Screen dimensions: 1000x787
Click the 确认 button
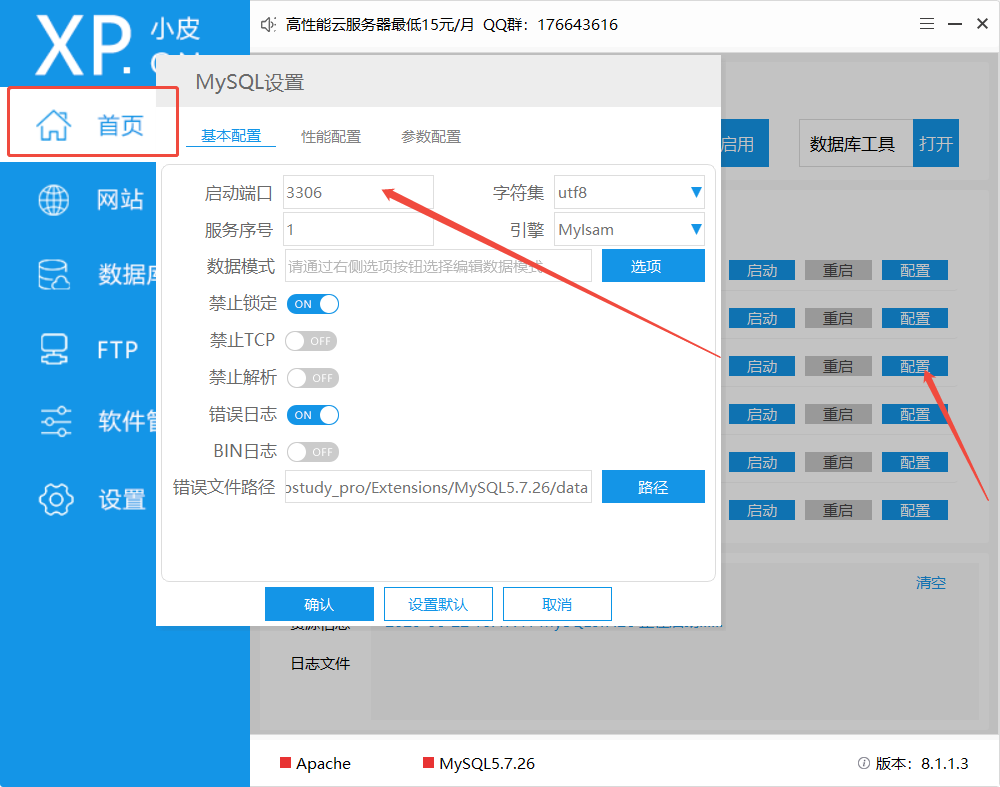[319, 604]
